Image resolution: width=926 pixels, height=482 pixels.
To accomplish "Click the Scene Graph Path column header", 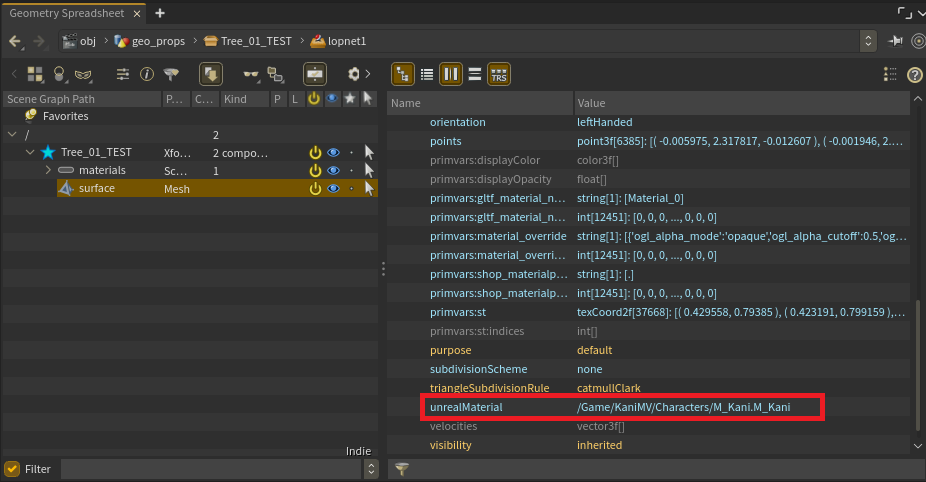I will [x=82, y=99].
